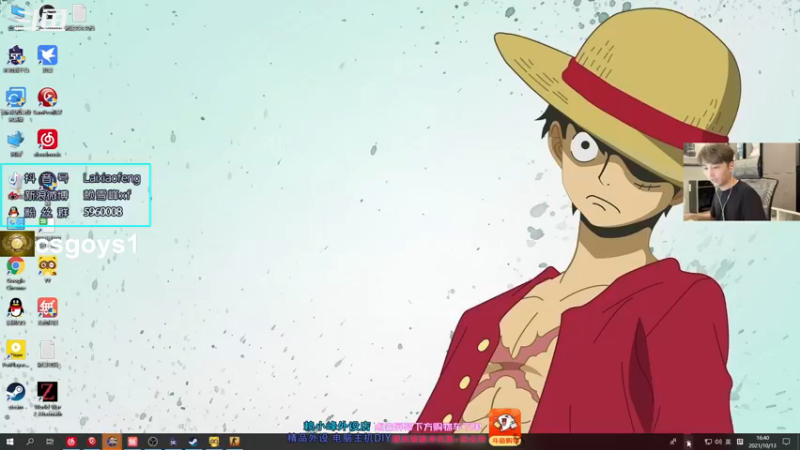Screen dimensions: 800x450
Task: Open the This PC icon at the top-left of the desktop
Action: tap(17, 14)
